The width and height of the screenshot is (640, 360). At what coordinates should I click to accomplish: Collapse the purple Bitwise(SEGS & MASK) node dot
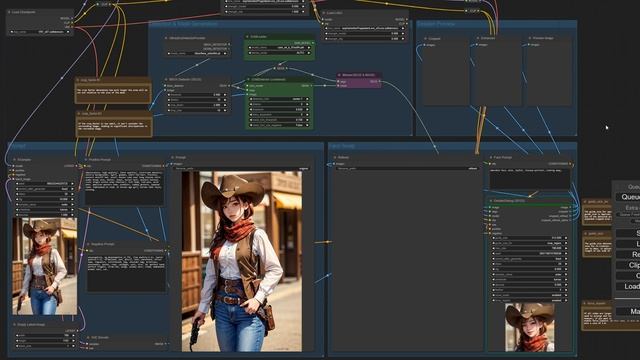point(340,76)
